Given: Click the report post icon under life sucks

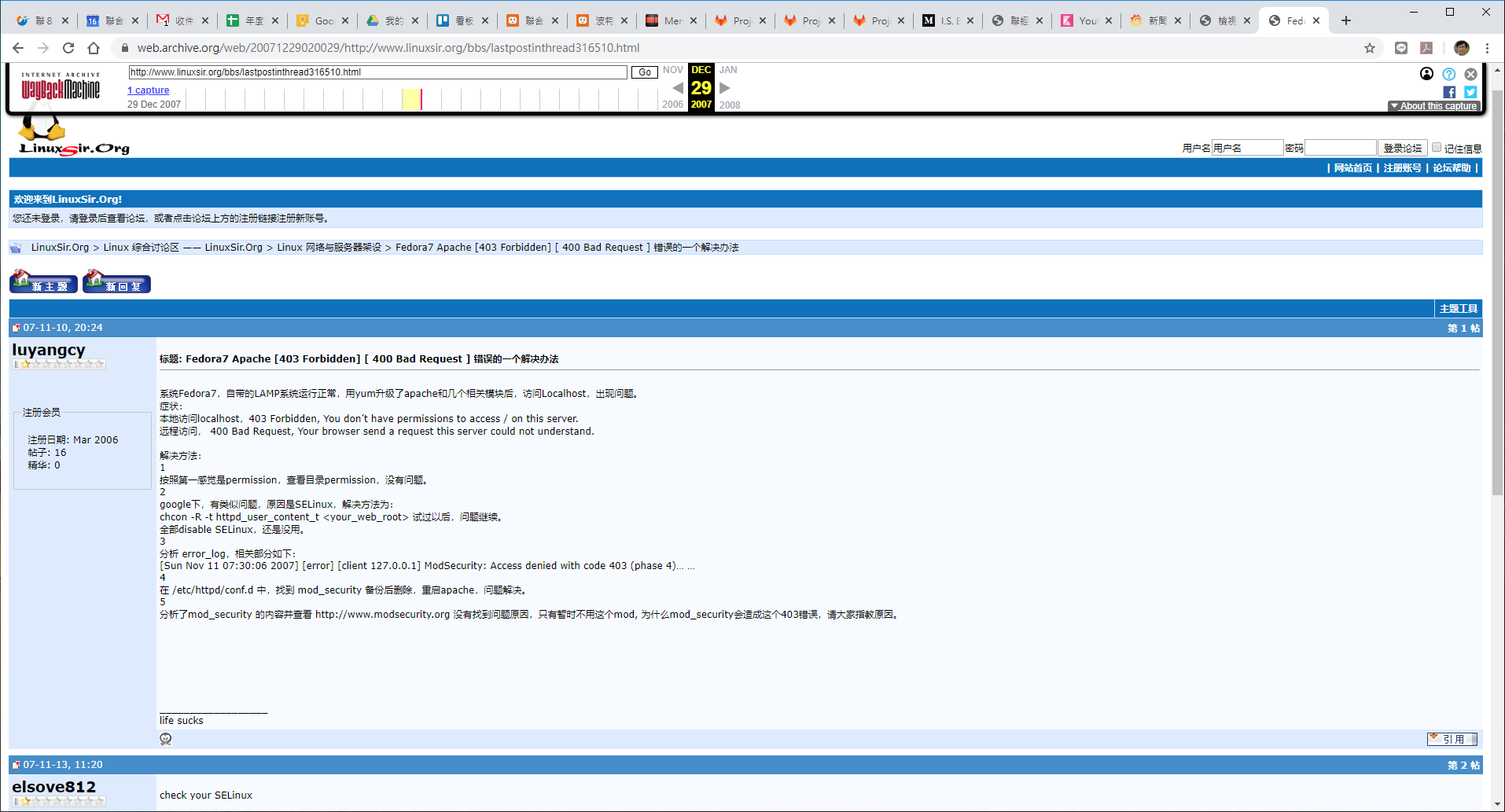Looking at the screenshot, I should (x=166, y=739).
